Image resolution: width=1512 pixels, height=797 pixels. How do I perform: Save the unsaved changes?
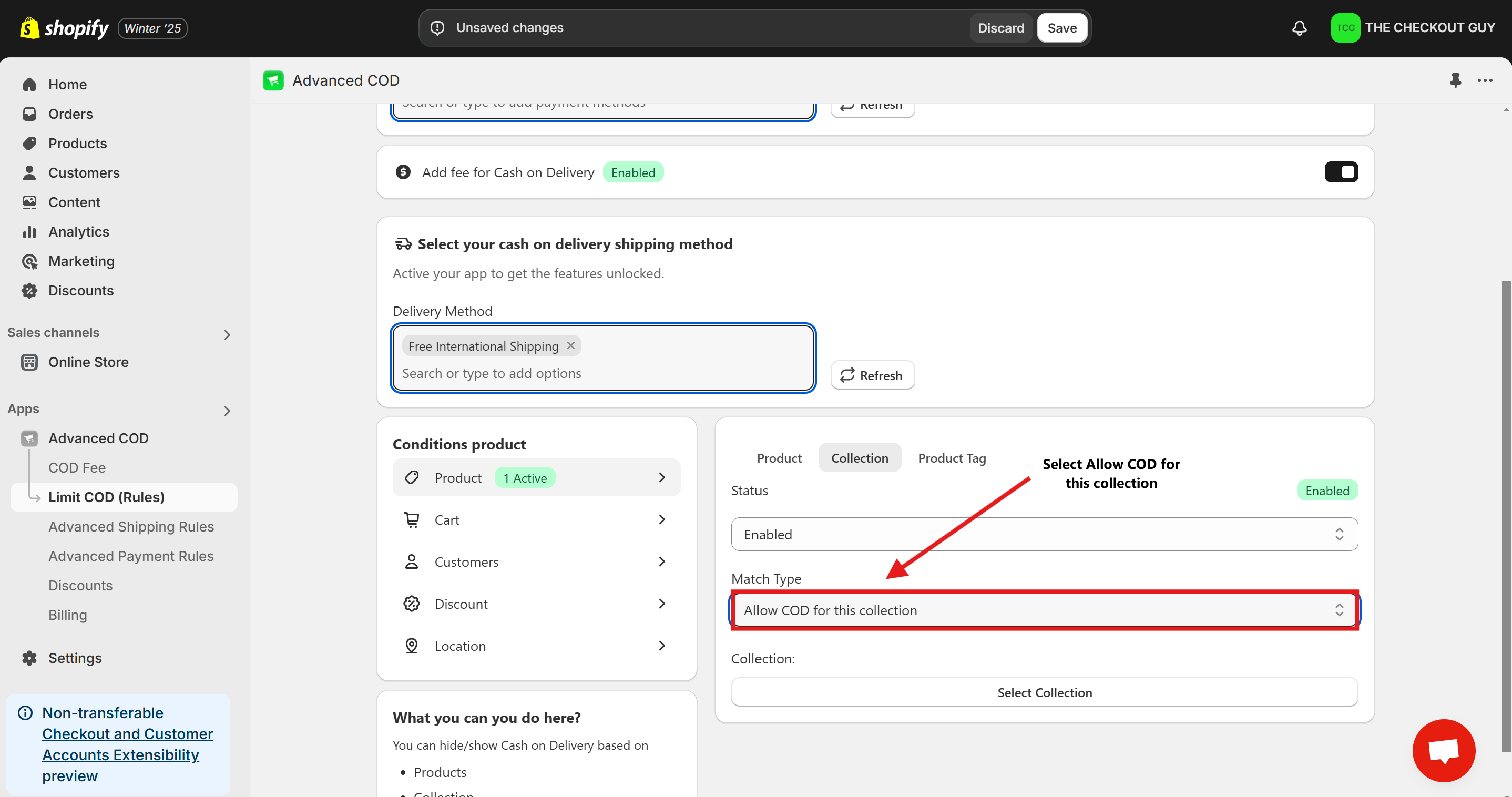point(1062,27)
